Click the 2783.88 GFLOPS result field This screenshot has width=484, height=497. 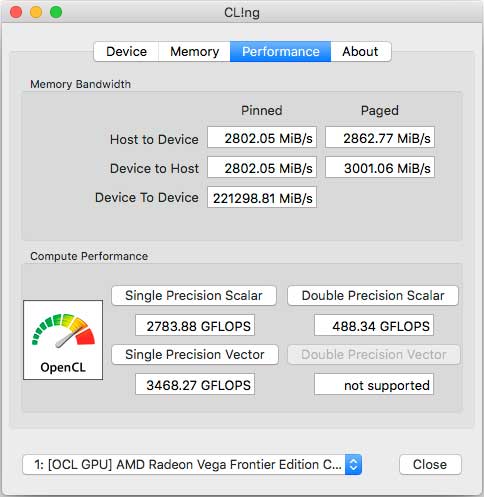[195, 325]
